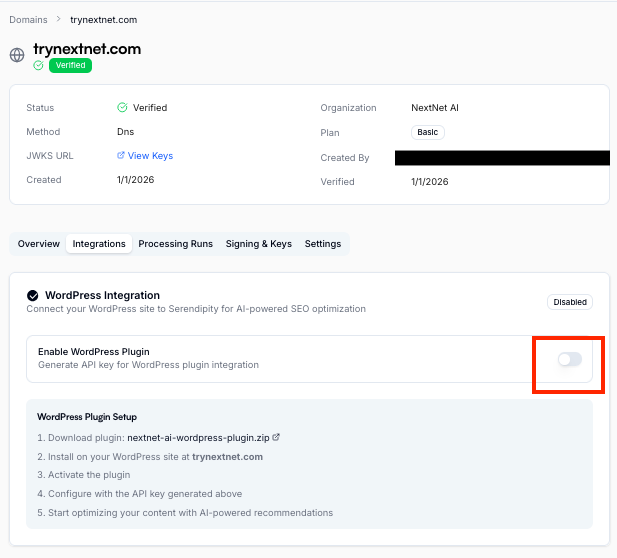Click the Basic plan badge
617x558 pixels.
(428, 132)
